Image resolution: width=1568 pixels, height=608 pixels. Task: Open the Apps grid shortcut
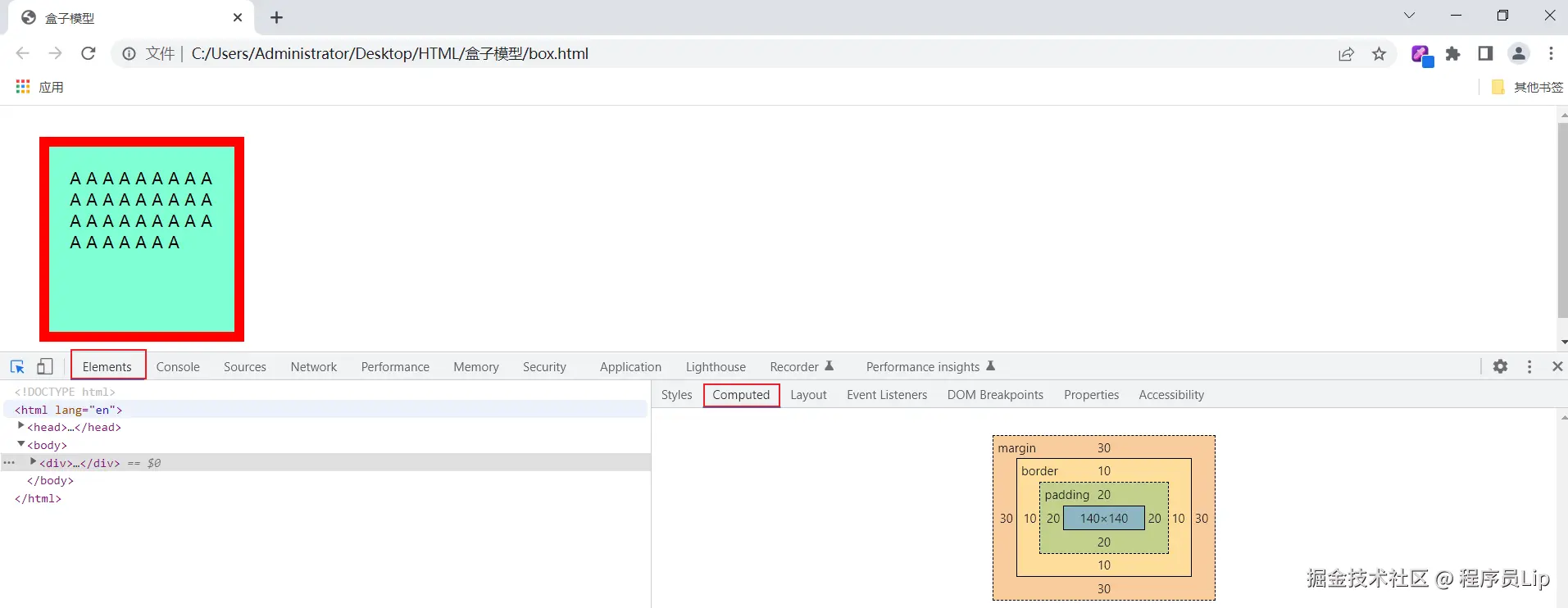click(x=23, y=87)
